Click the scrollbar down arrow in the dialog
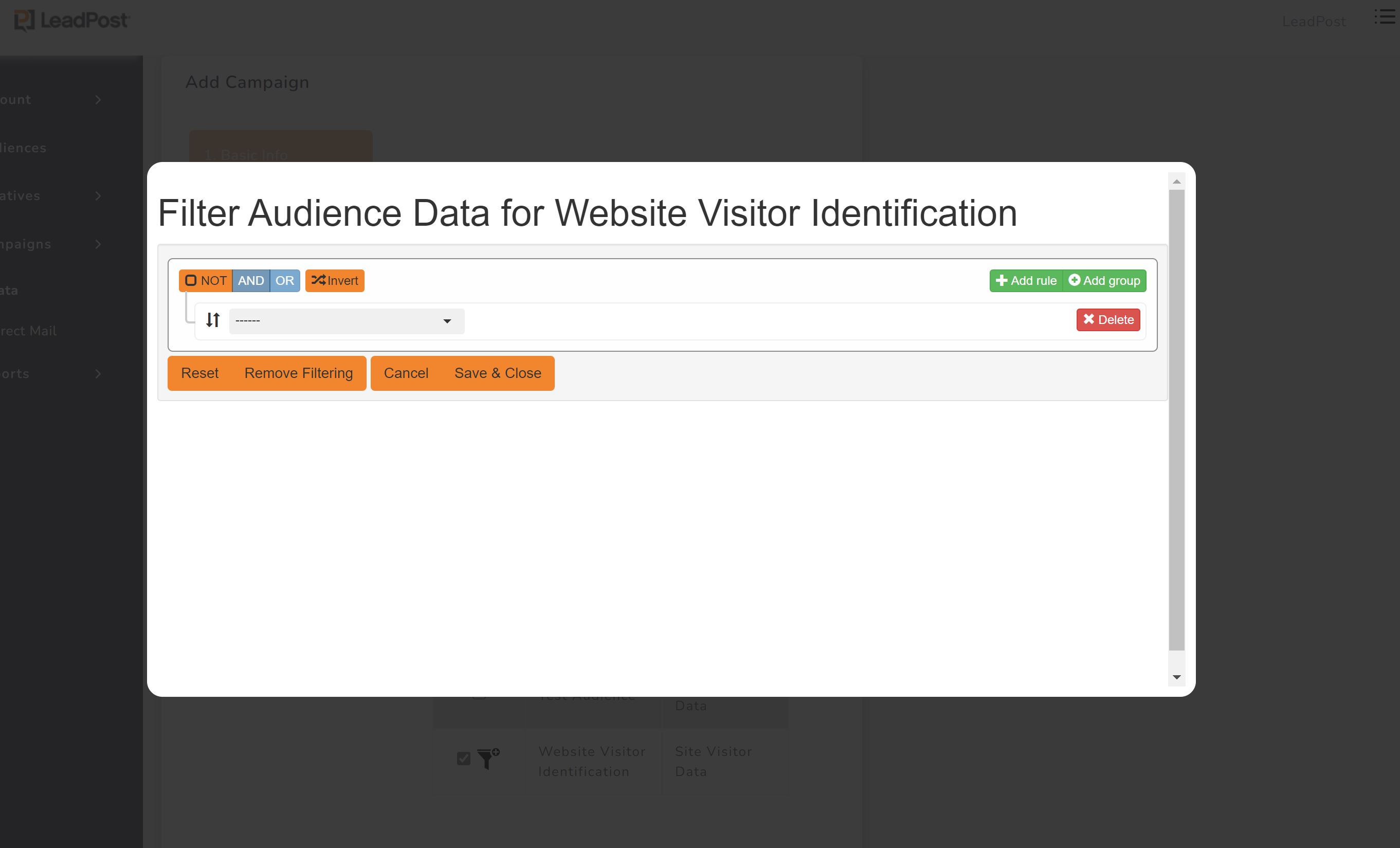The width and height of the screenshot is (1400, 848). 1177,676
